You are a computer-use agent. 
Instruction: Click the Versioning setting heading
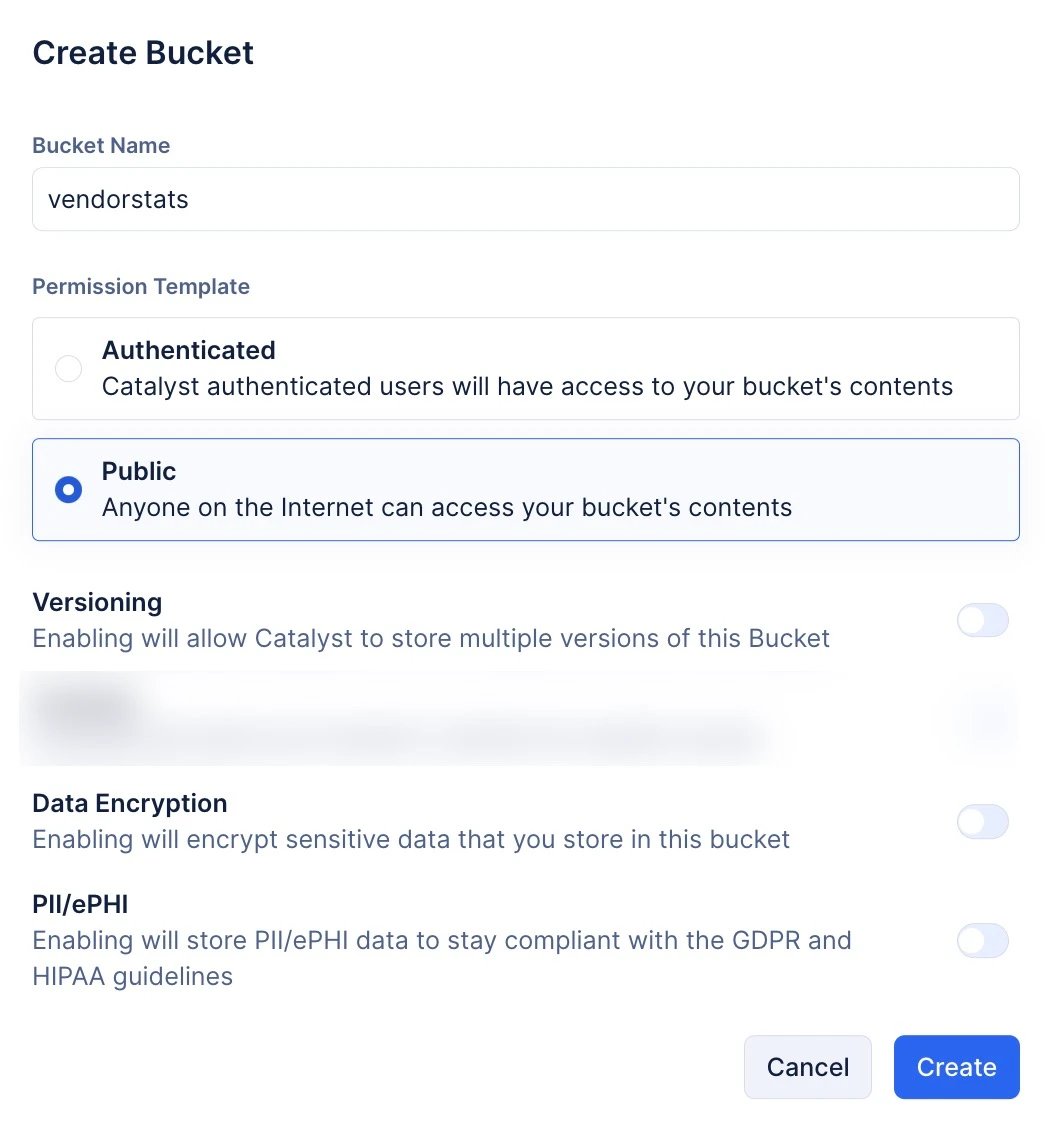click(x=97, y=602)
